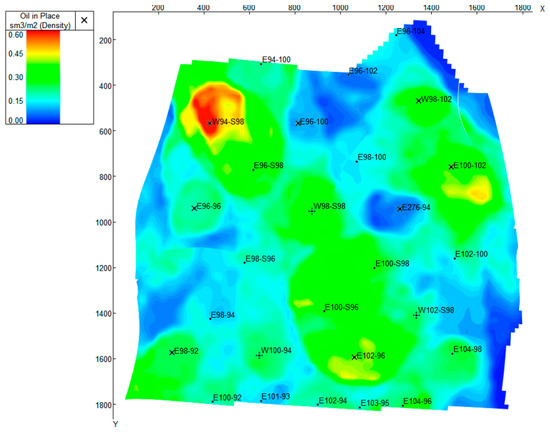Click the W98-102 well marker
550x432 pixels.
point(418,101)
